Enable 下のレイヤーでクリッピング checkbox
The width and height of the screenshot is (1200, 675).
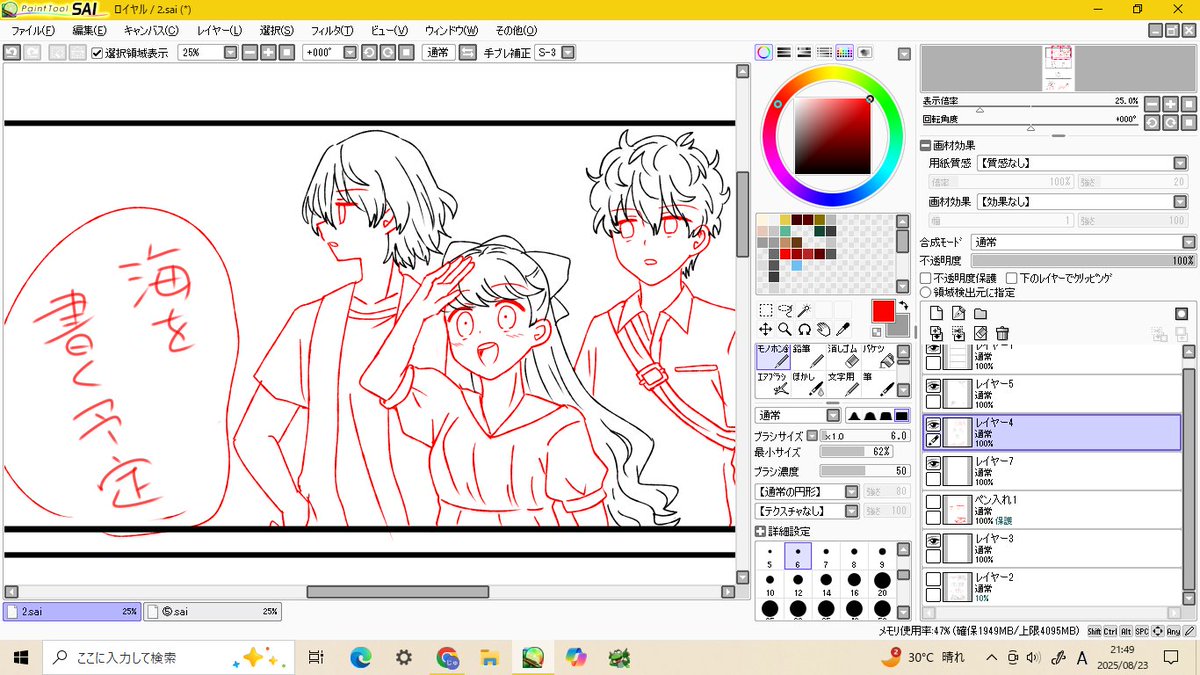1011,278
